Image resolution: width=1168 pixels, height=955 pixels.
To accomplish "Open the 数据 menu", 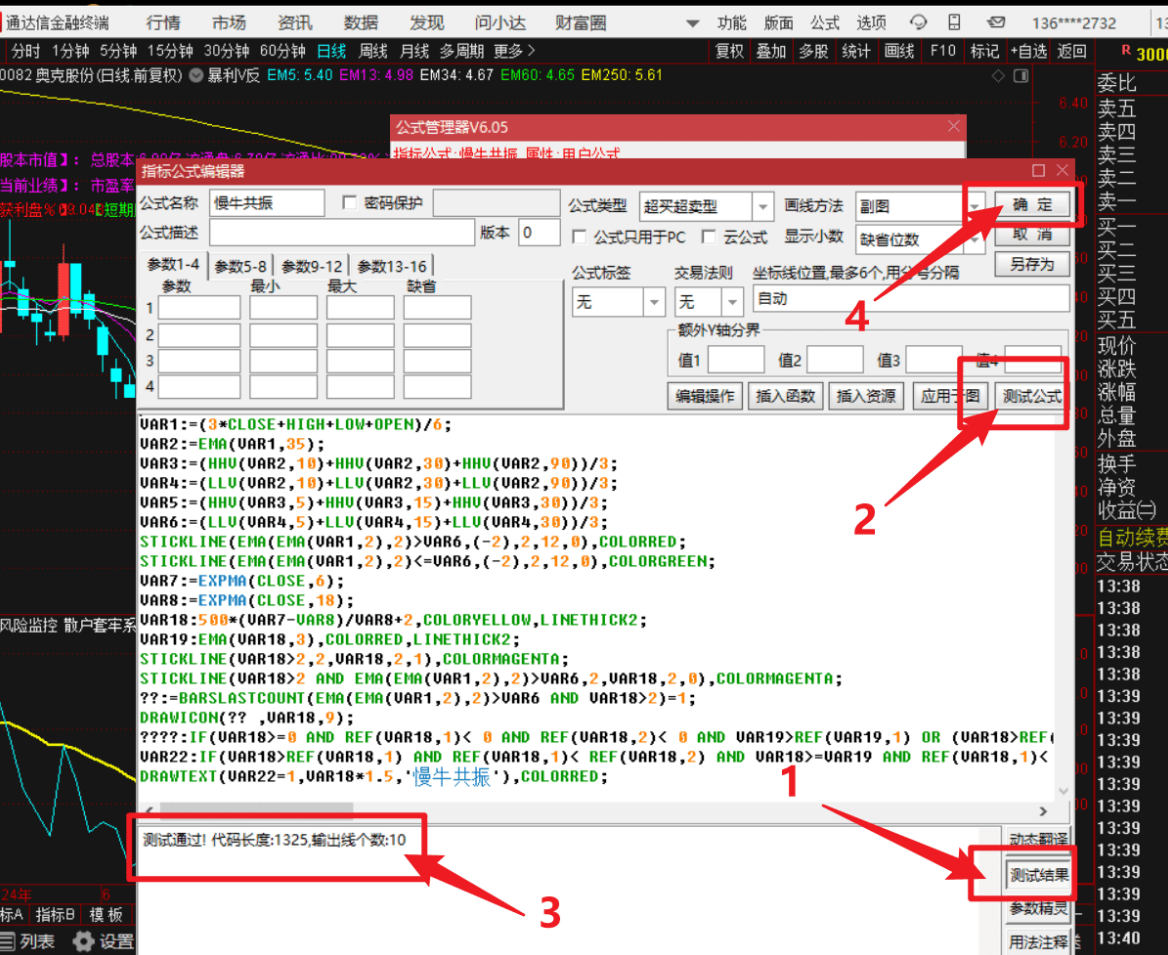I will [361, 23].
